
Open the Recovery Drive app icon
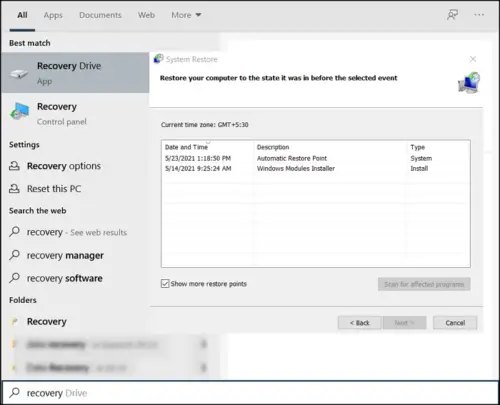coord(19,73)
